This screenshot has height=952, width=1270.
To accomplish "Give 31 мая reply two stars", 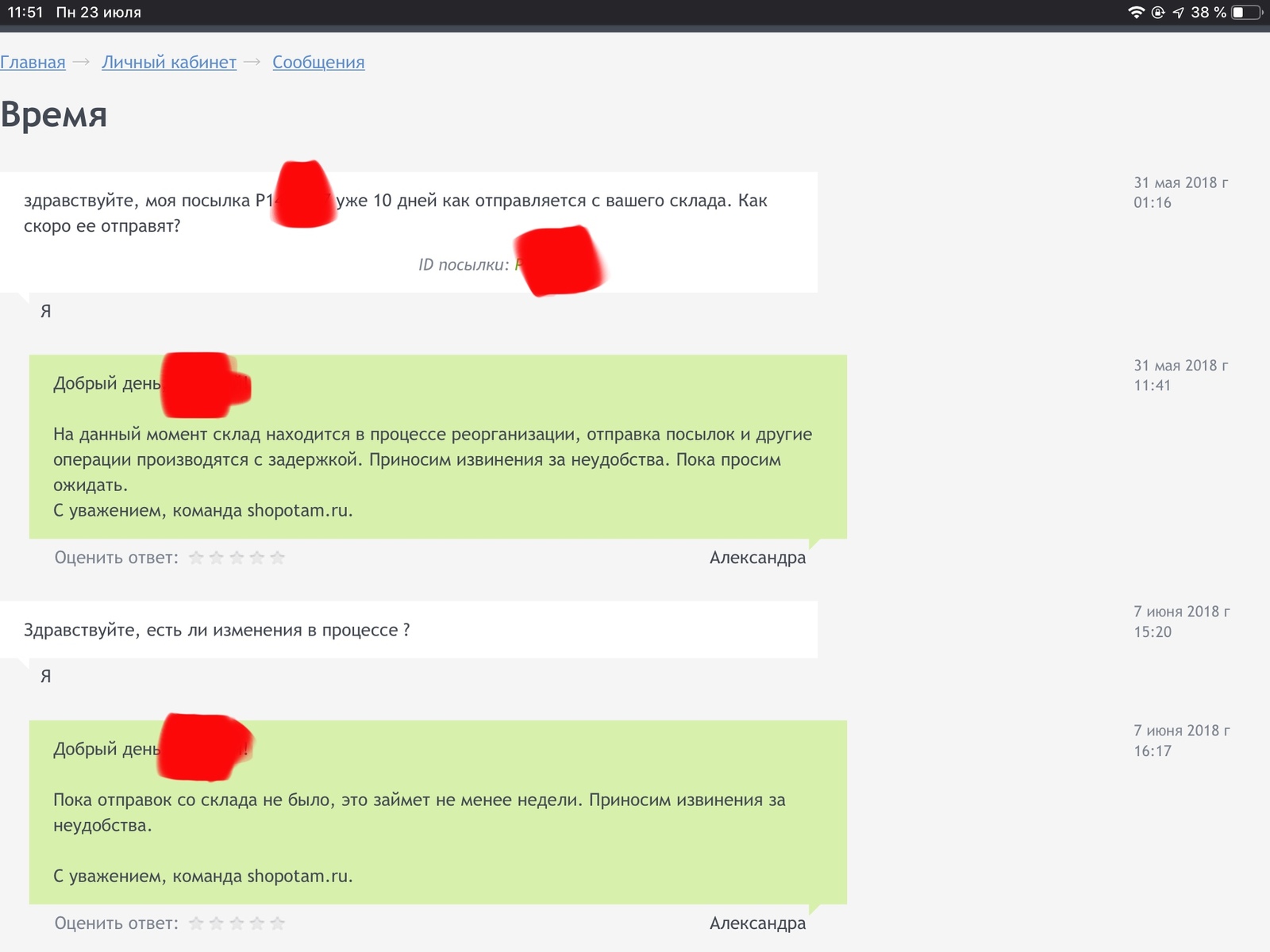I will click(217, 558).
